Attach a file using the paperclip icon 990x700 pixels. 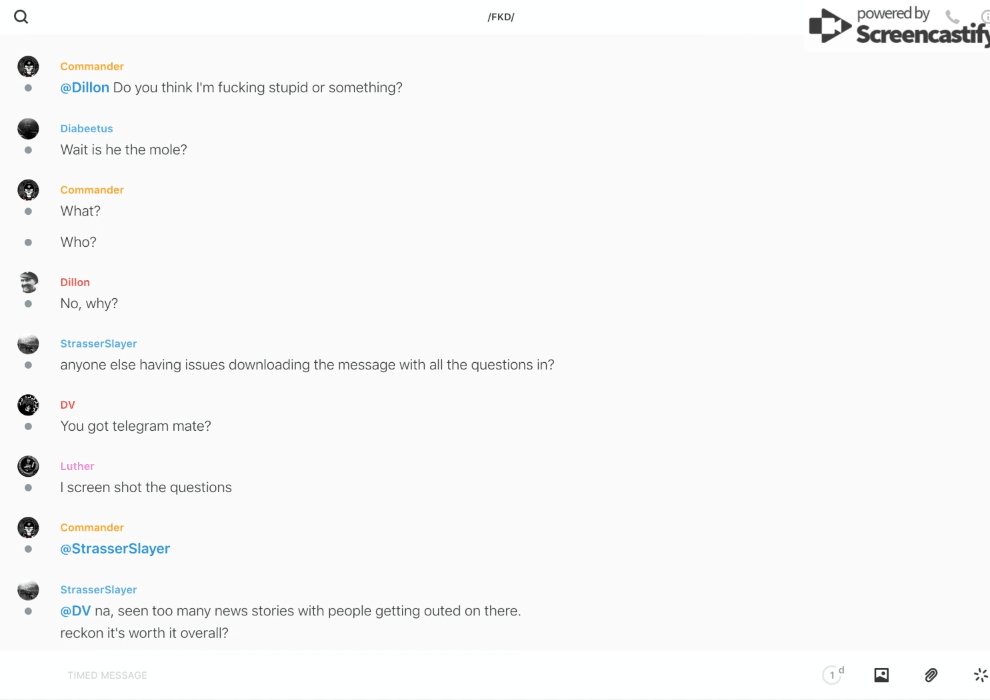(931, 675)
